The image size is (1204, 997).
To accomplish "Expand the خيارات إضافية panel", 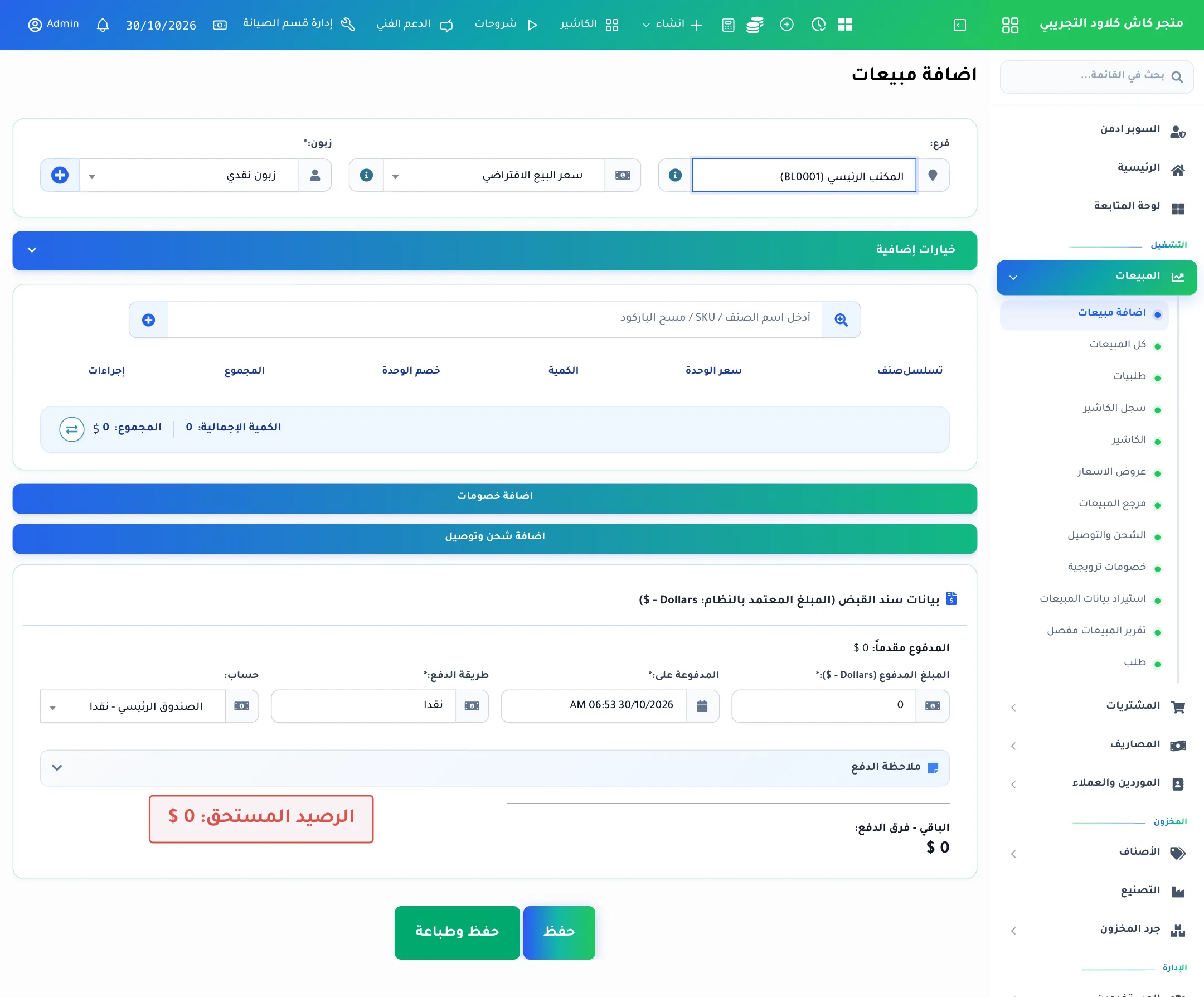I will pos(495,251).
